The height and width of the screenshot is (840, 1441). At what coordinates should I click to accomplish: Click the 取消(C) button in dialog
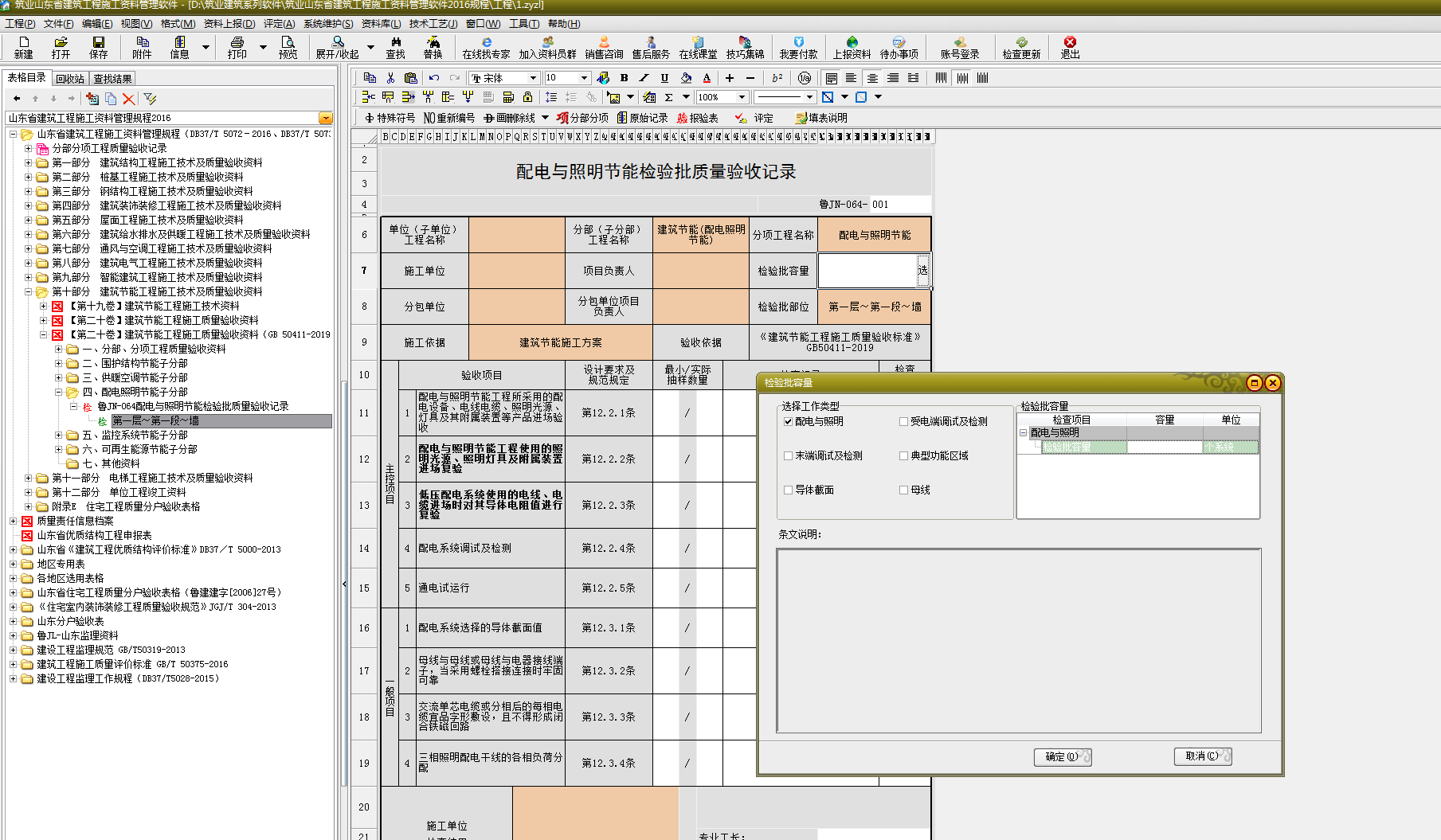click(1203, 756)
